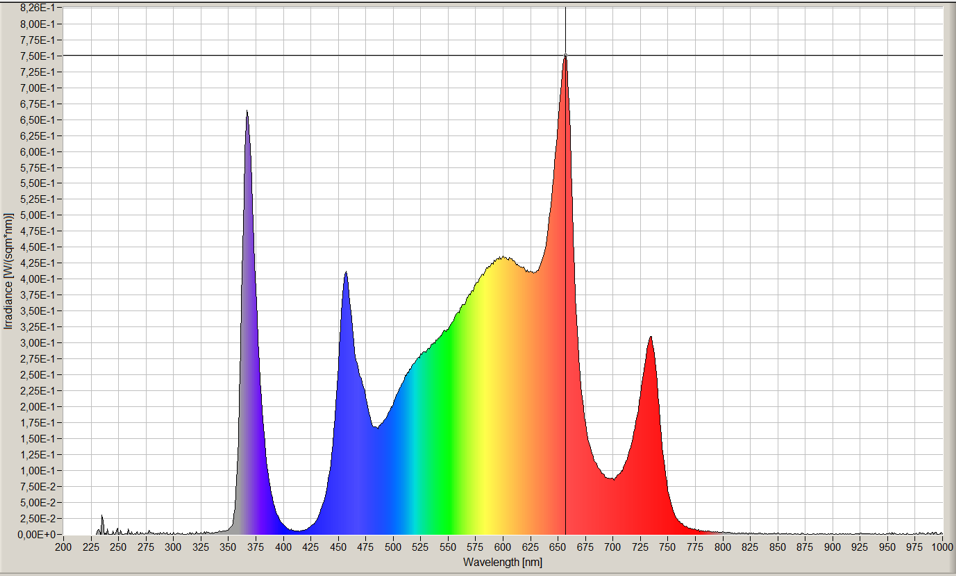Click the '650' wavelength tick label
956x576 pixels.
pyautogui.click(x=558, y=547)
